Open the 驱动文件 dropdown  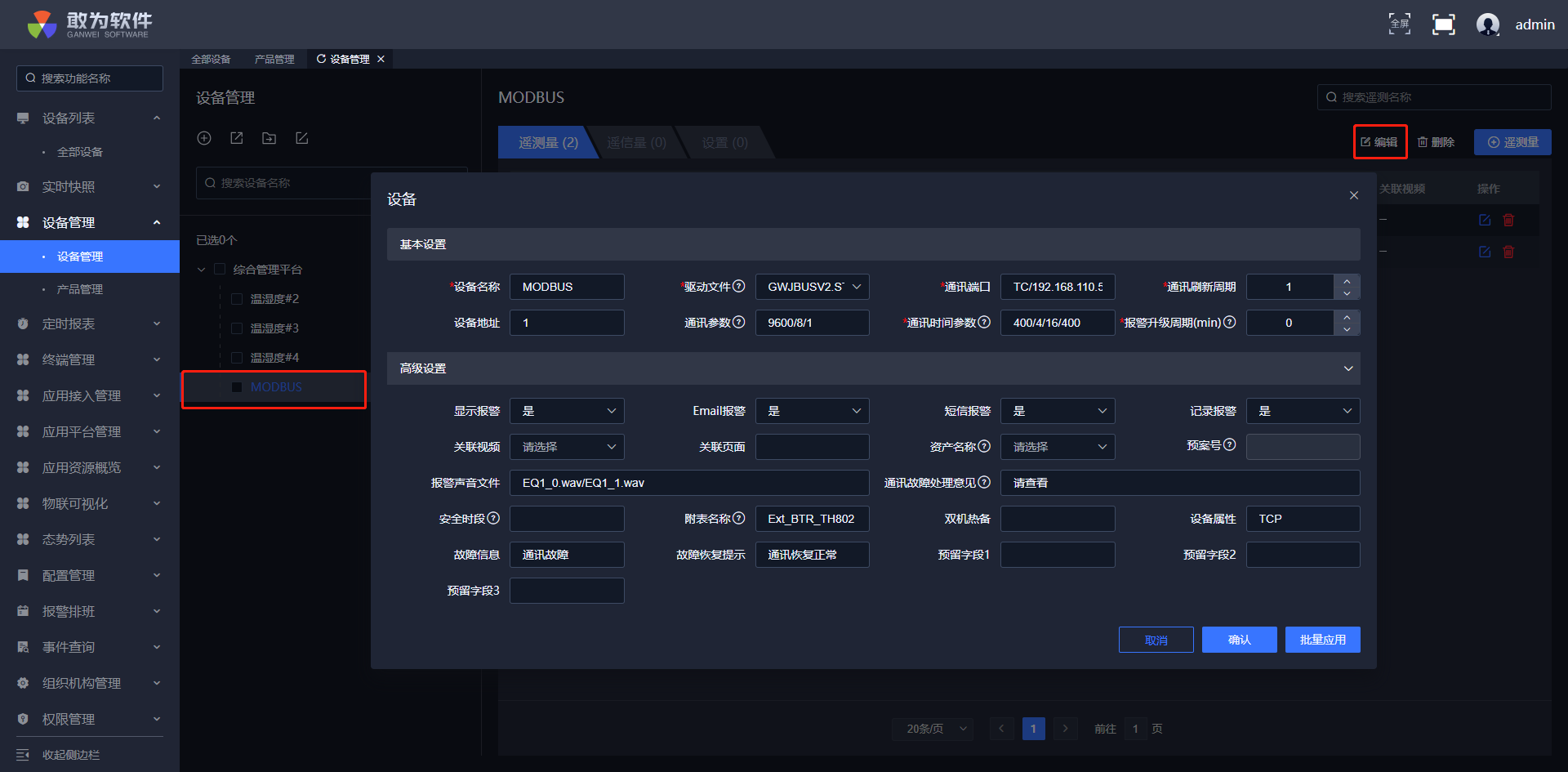coord(812,287)
